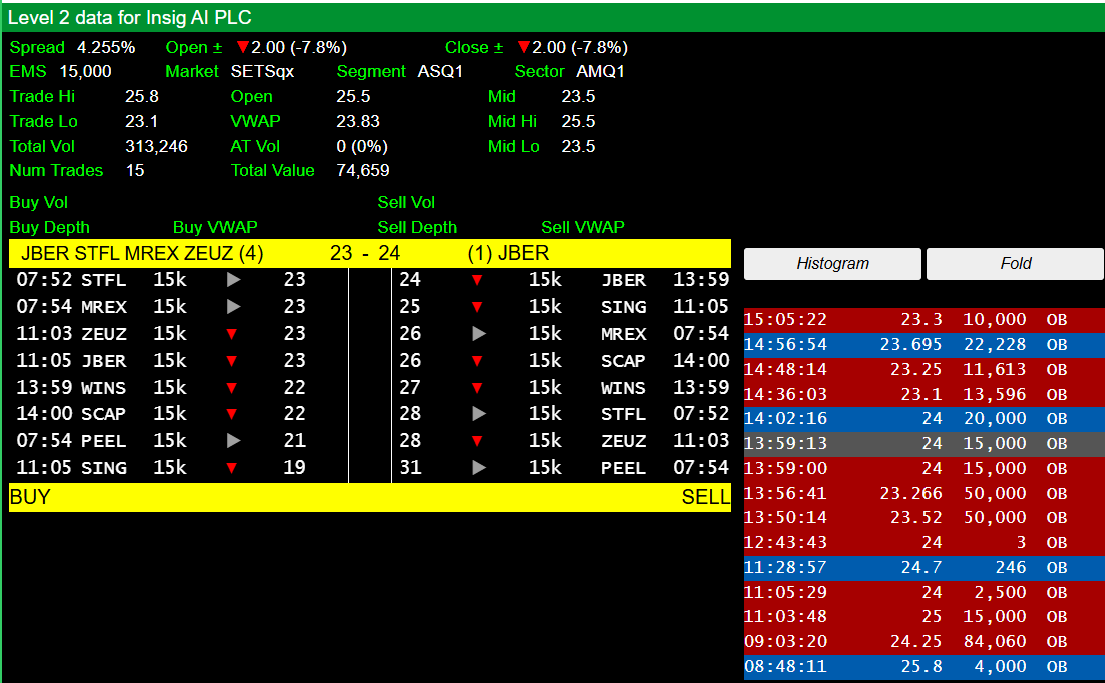The width and height of the screenshot is (1105, 683).
Task: Click the grey arrow in STFL sell row
Action: (x=479, y=414)
